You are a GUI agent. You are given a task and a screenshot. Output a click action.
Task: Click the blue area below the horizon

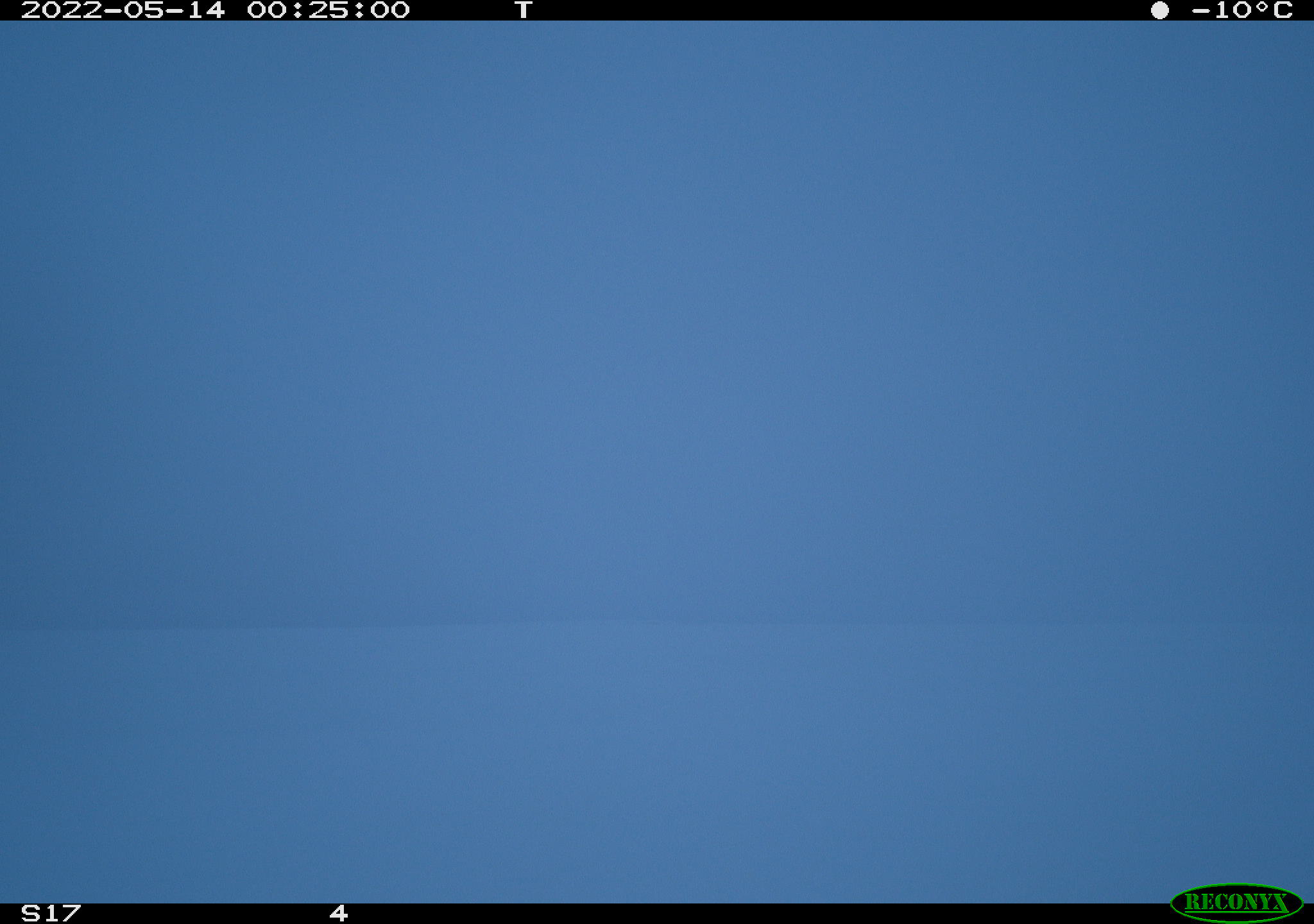point(657,764)
